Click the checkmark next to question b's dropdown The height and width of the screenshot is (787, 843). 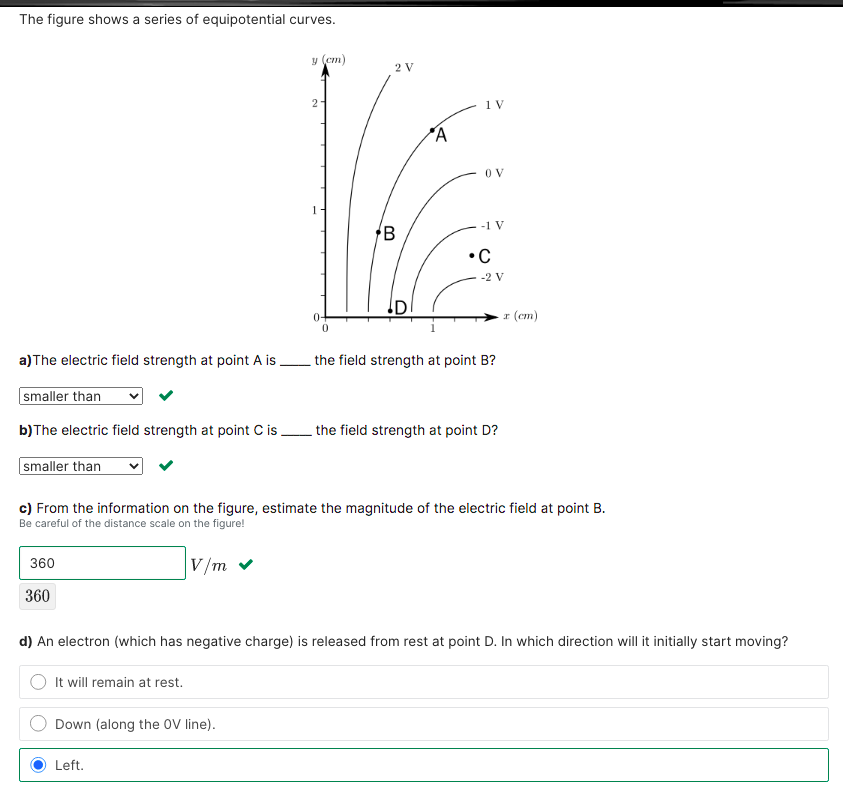(165, 465)
